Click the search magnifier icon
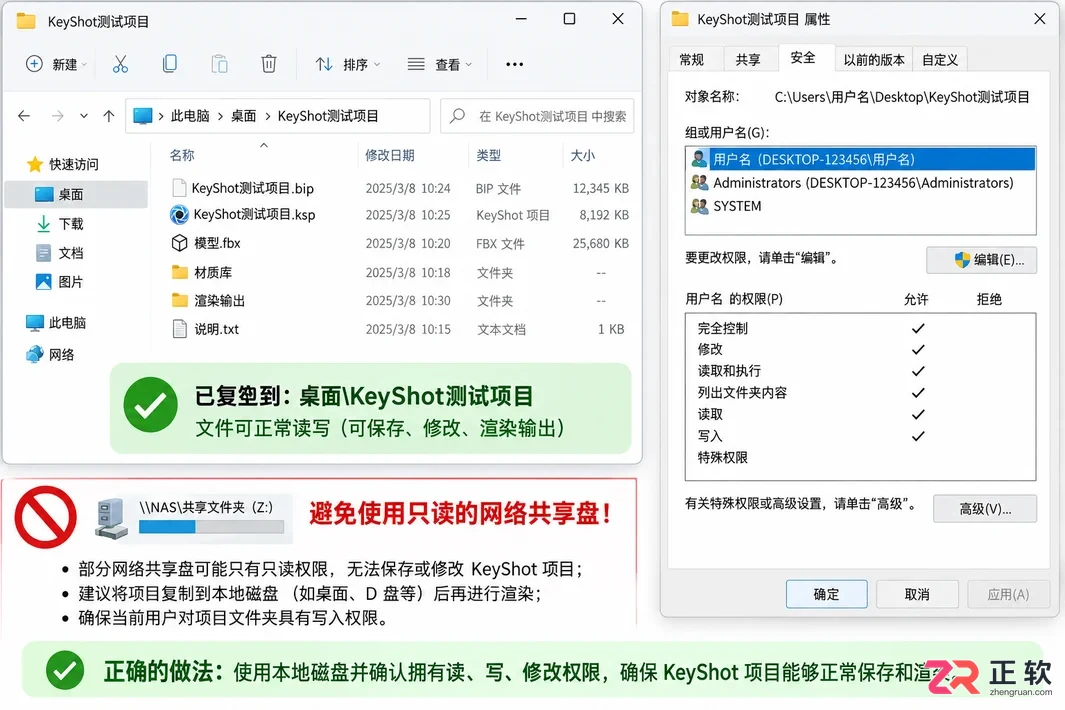Screen dimensions: 1065x710 (x=458, y=116)
